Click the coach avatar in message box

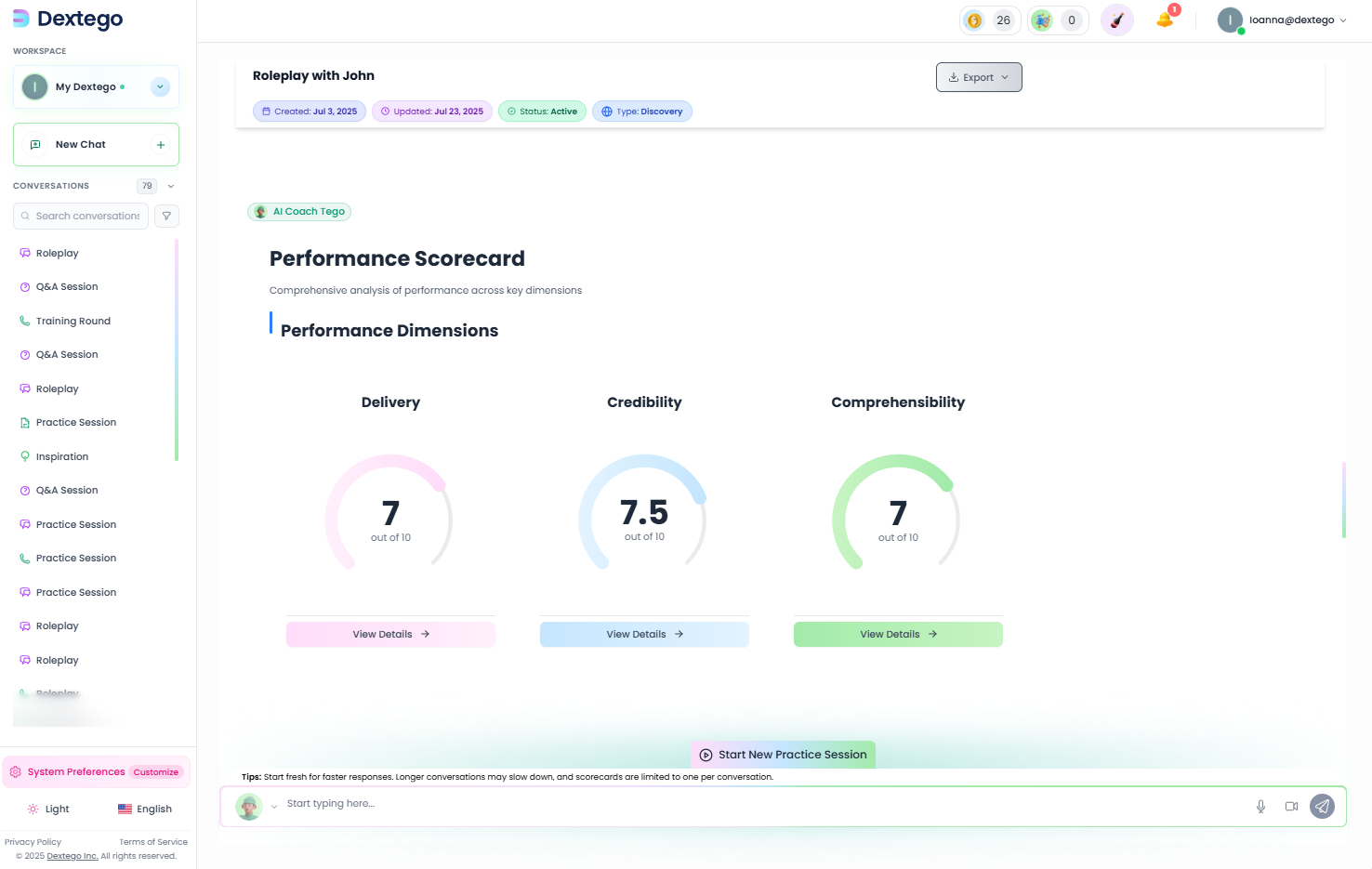(x=248, y=806)
